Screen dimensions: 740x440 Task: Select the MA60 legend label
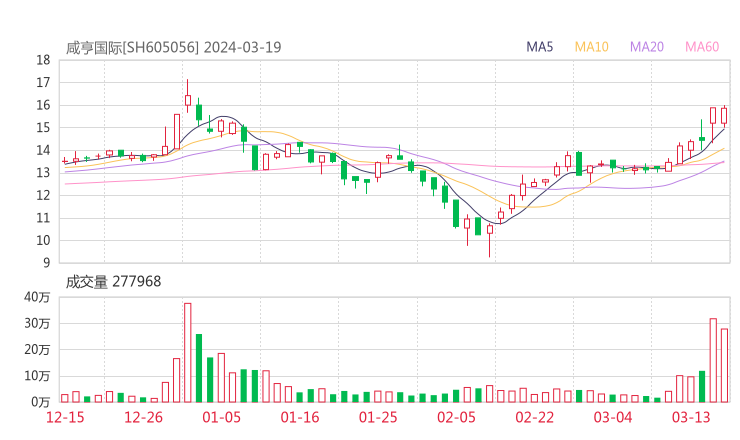coord(702,47)
